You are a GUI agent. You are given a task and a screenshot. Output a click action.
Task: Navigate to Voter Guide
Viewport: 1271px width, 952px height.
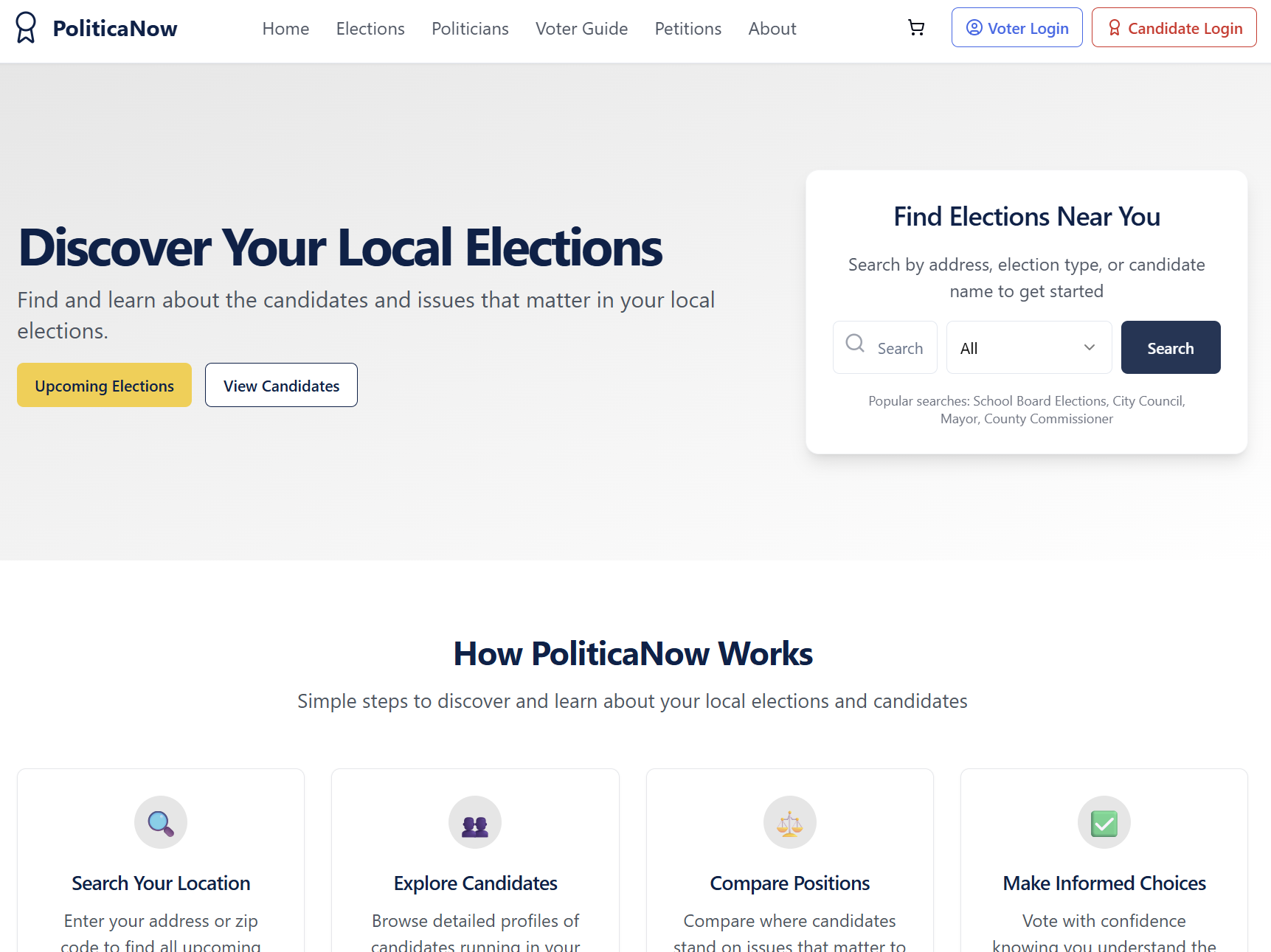(x=581, y=29)
